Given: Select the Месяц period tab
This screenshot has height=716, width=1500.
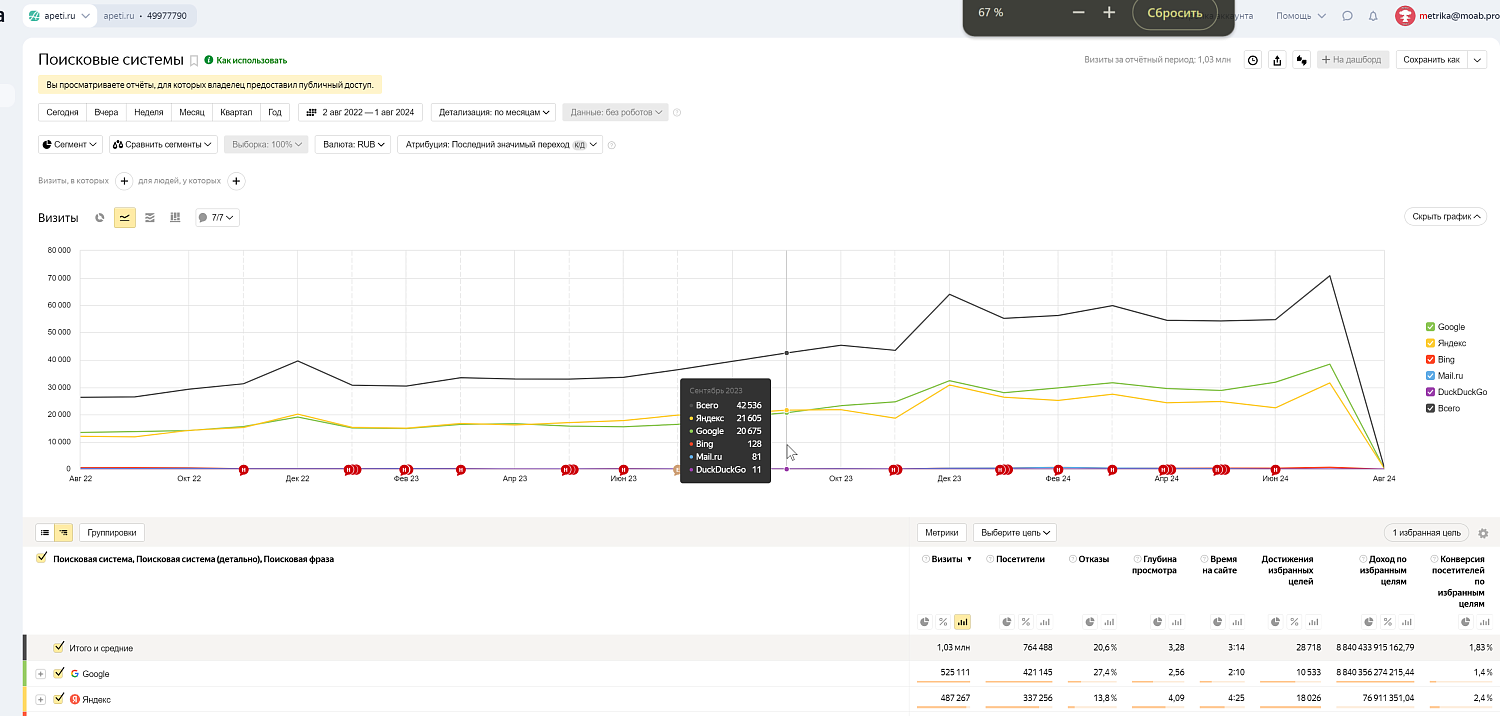Looking at the screenshot, I should pyautogui.click(x=192, y=112).
